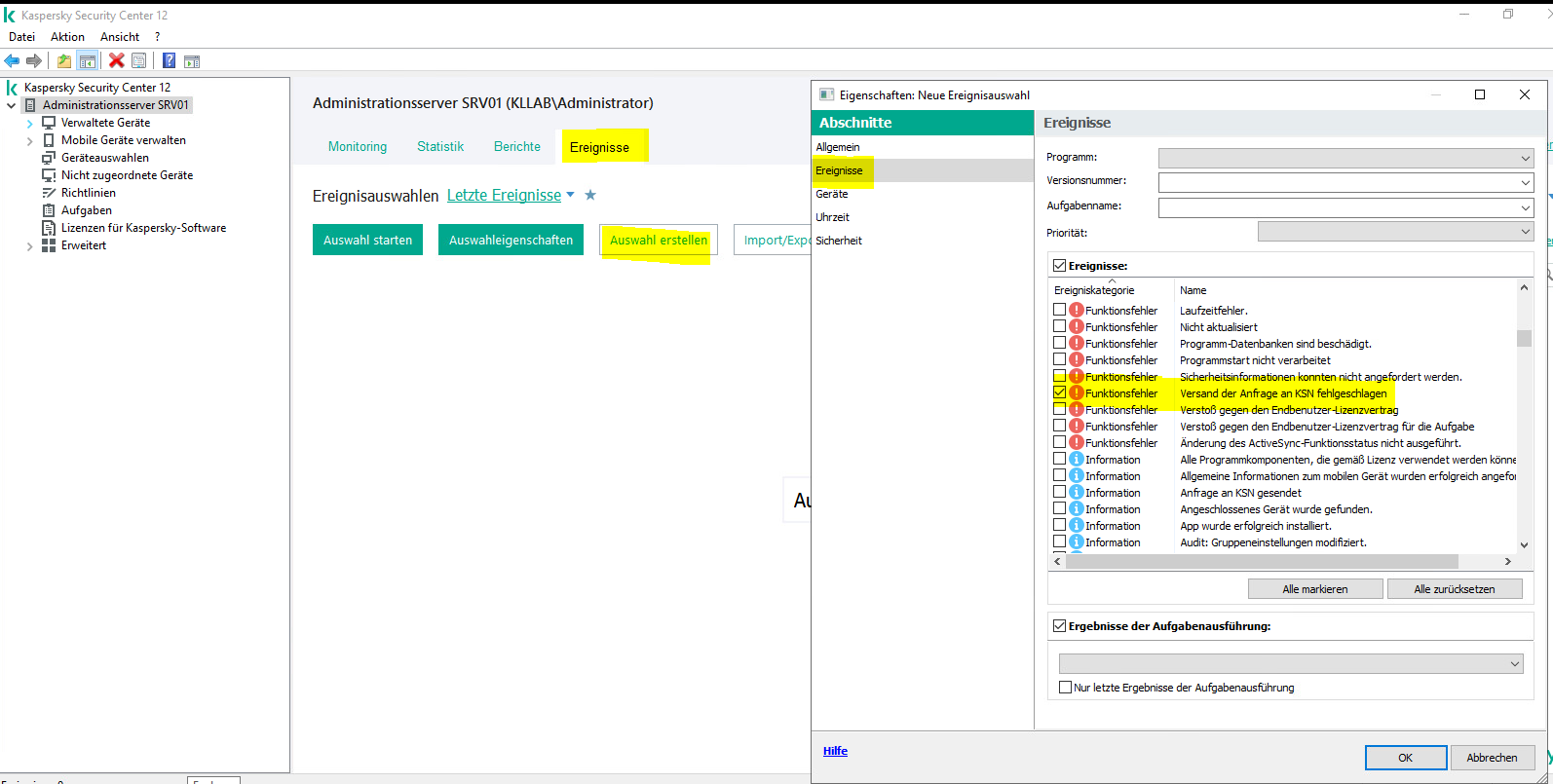The height and width of the screenshot is (784, 1553).
Task: Open the Aufgabenname dropdown list
Action: [x=1525, y=207]
